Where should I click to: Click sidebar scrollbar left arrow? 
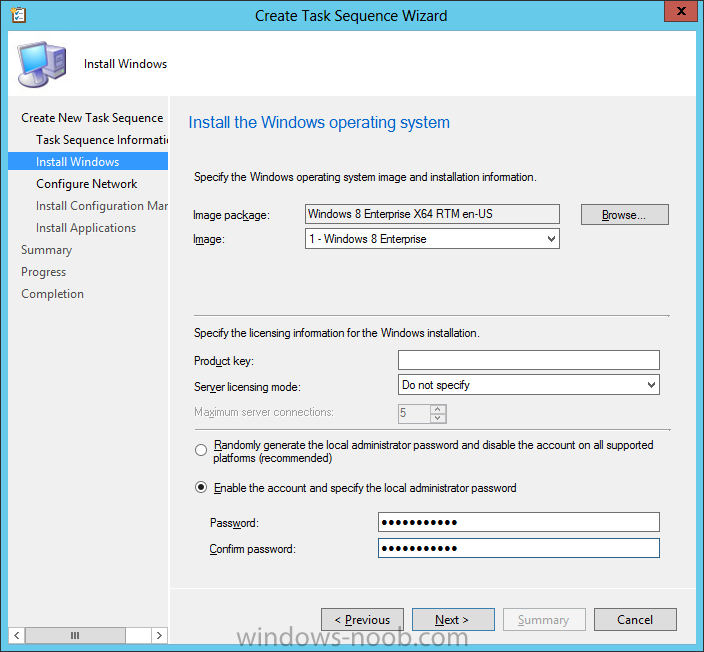pos(17,635)
